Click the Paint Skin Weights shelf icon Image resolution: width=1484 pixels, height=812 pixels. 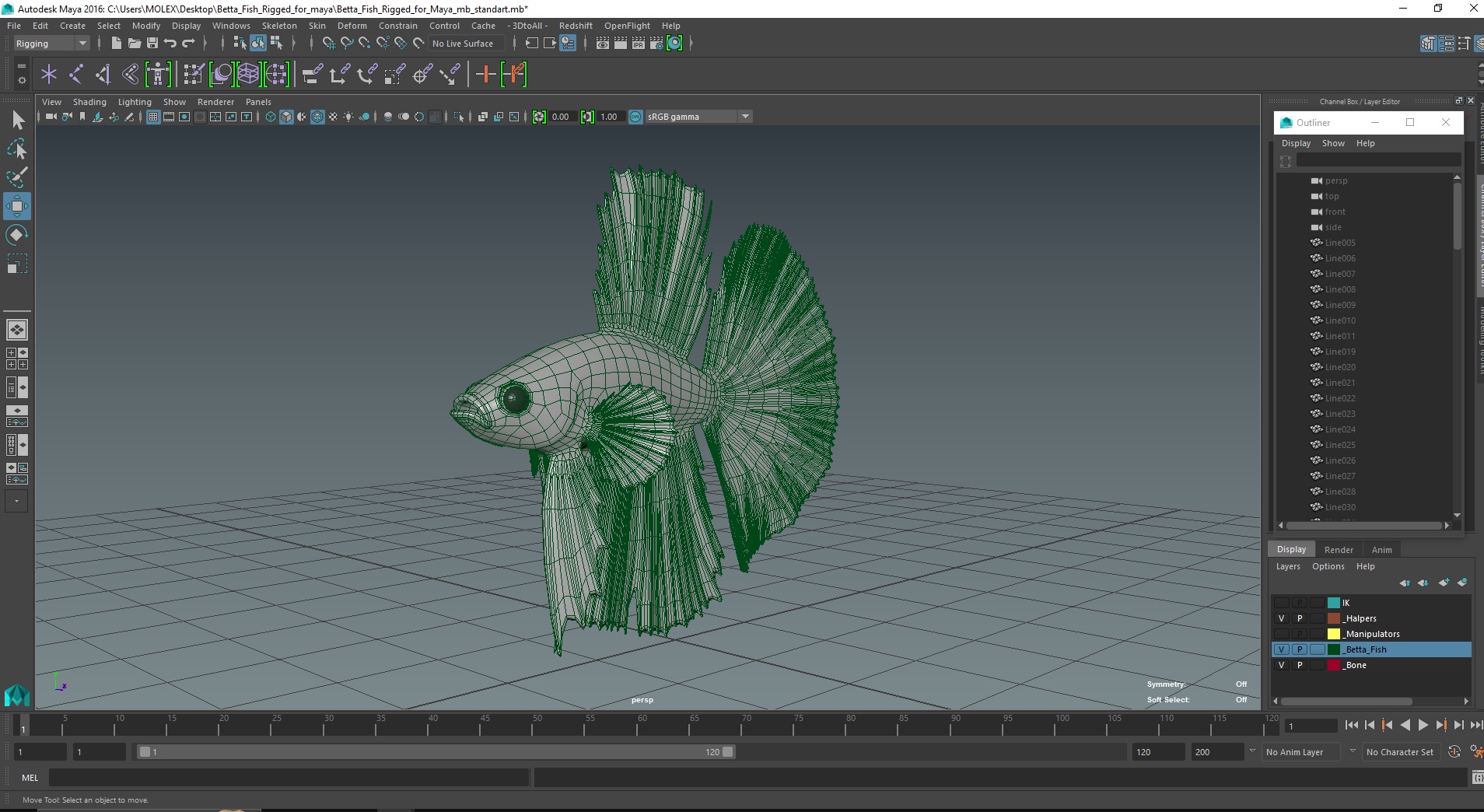coord(194,75)
